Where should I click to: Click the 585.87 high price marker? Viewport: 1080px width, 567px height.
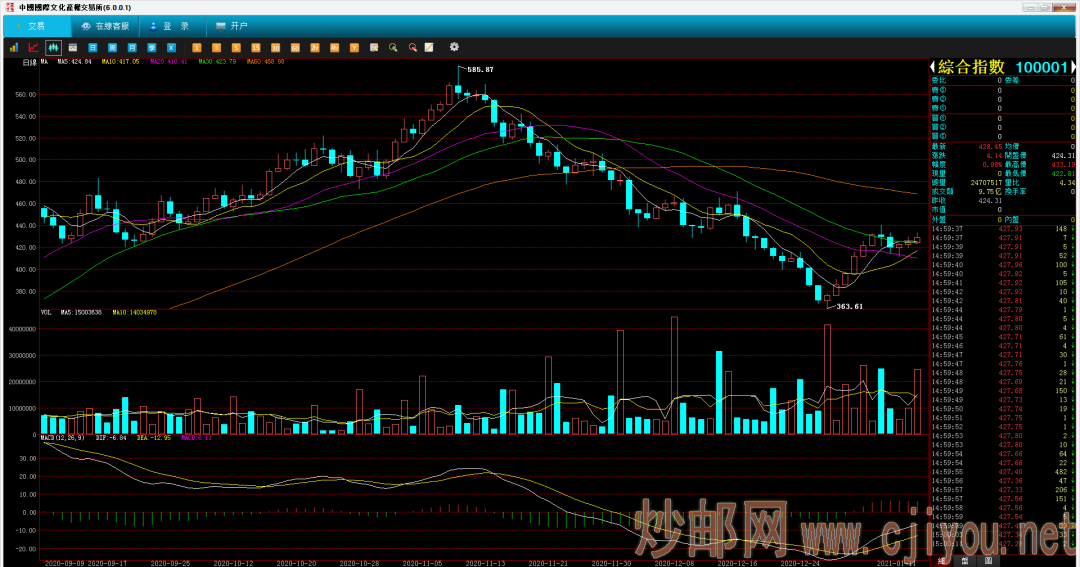481,69
